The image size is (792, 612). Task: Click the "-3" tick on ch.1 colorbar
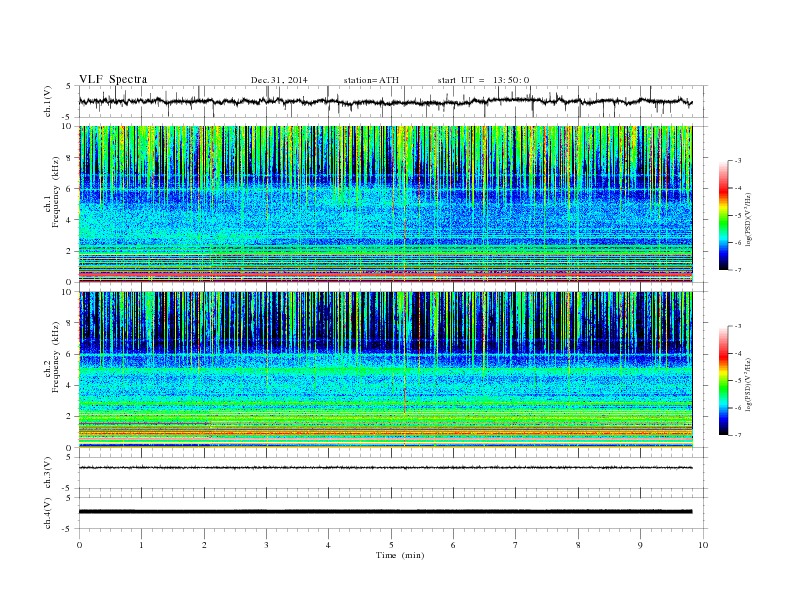(x=738, y=161)
